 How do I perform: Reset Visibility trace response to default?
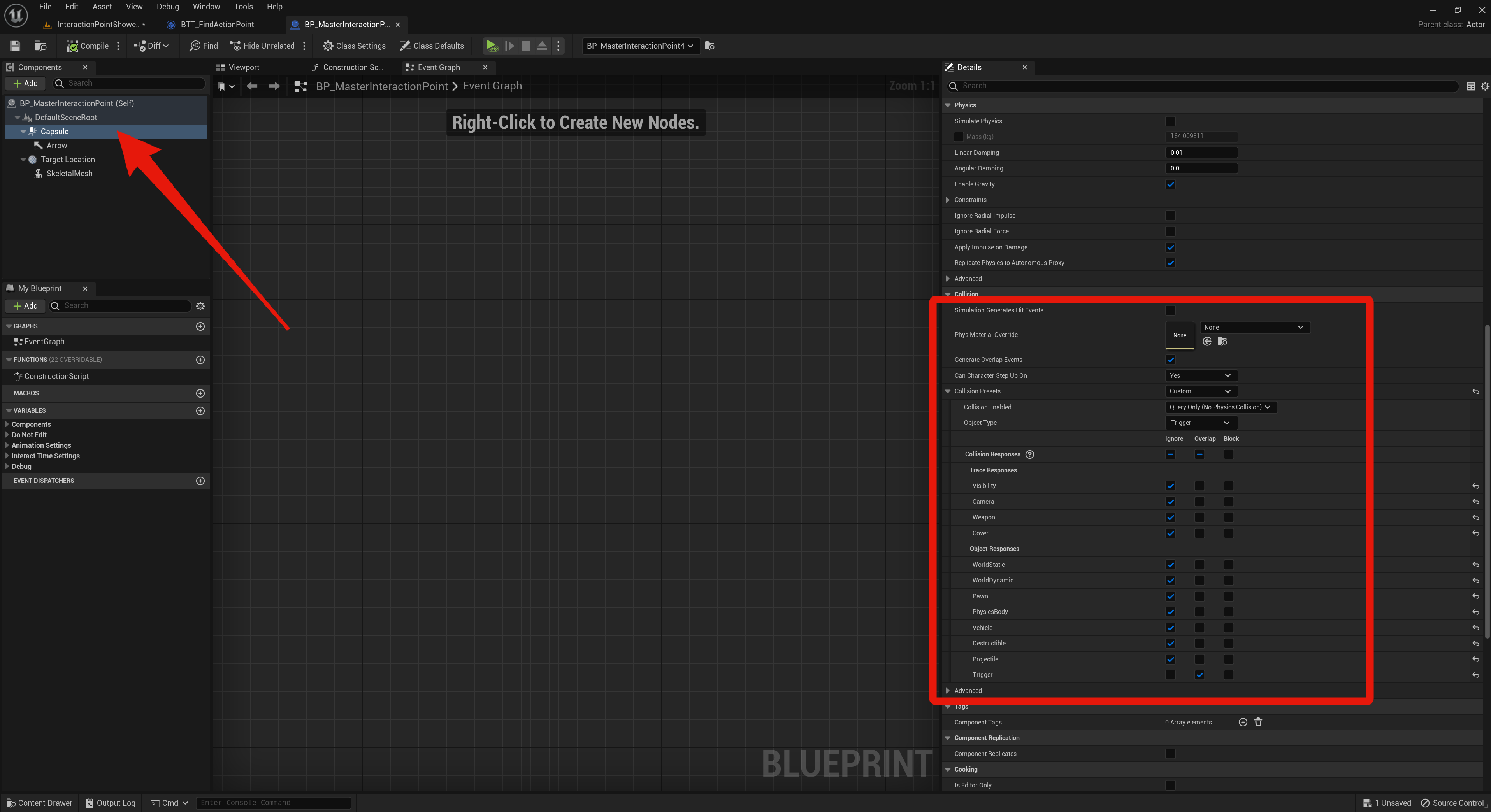[1475, 486]
